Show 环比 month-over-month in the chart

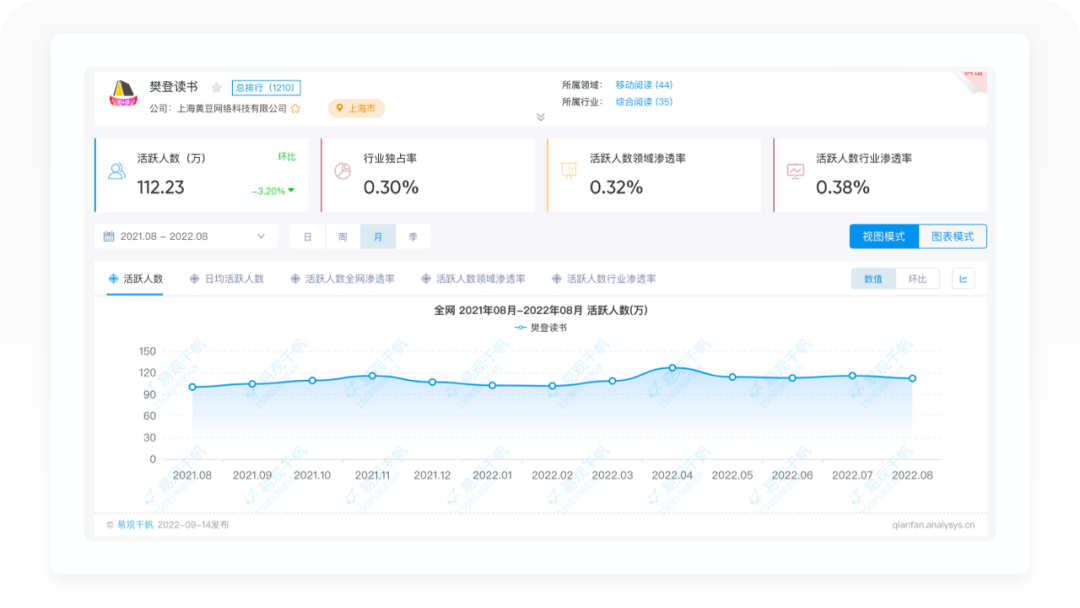pos(917,279)
